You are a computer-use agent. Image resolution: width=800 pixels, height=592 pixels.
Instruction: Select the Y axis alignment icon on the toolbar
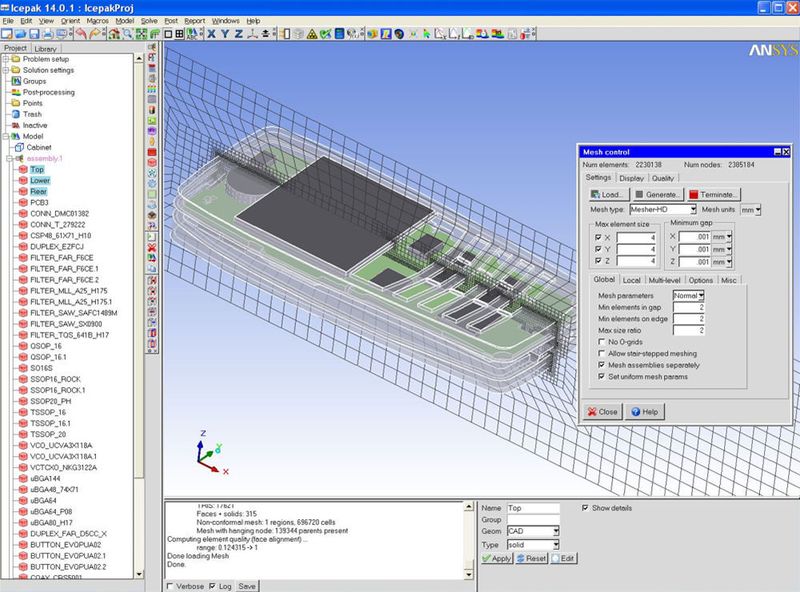click(223, 33)
